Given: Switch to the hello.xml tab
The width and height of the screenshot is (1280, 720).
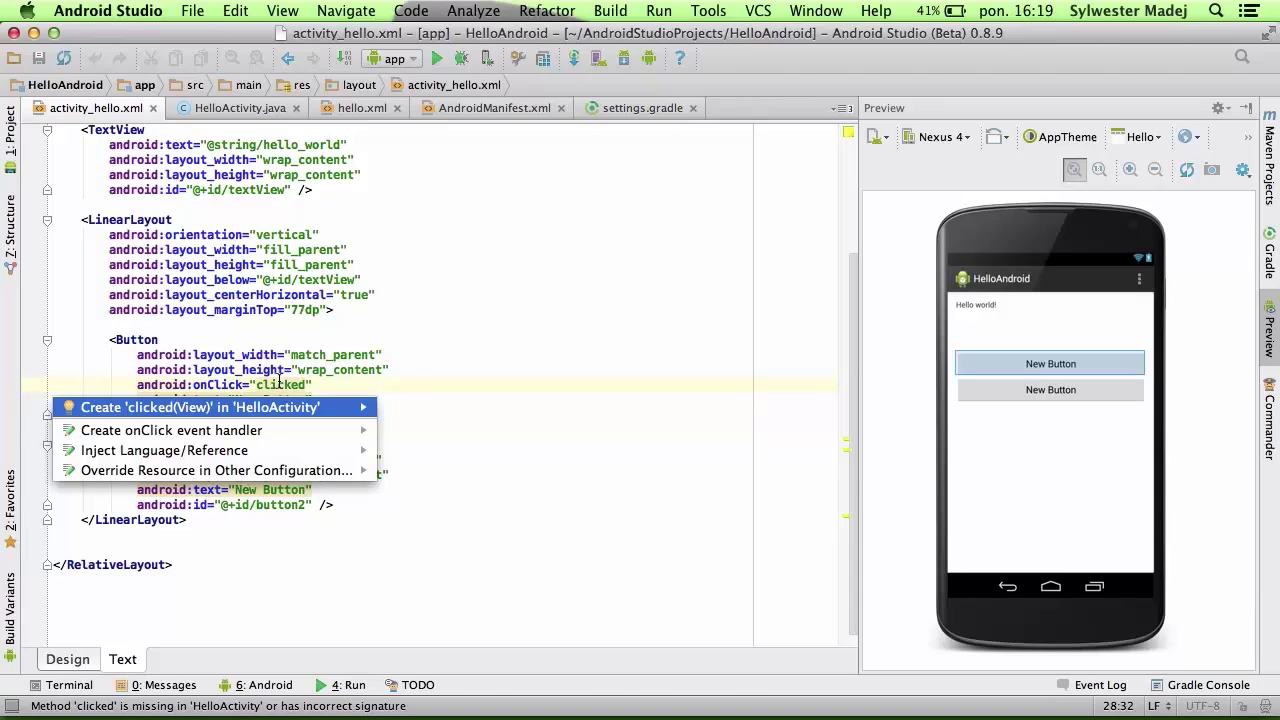Looking at the screenshot, I should pyautogui.click(x=361, y=108).
